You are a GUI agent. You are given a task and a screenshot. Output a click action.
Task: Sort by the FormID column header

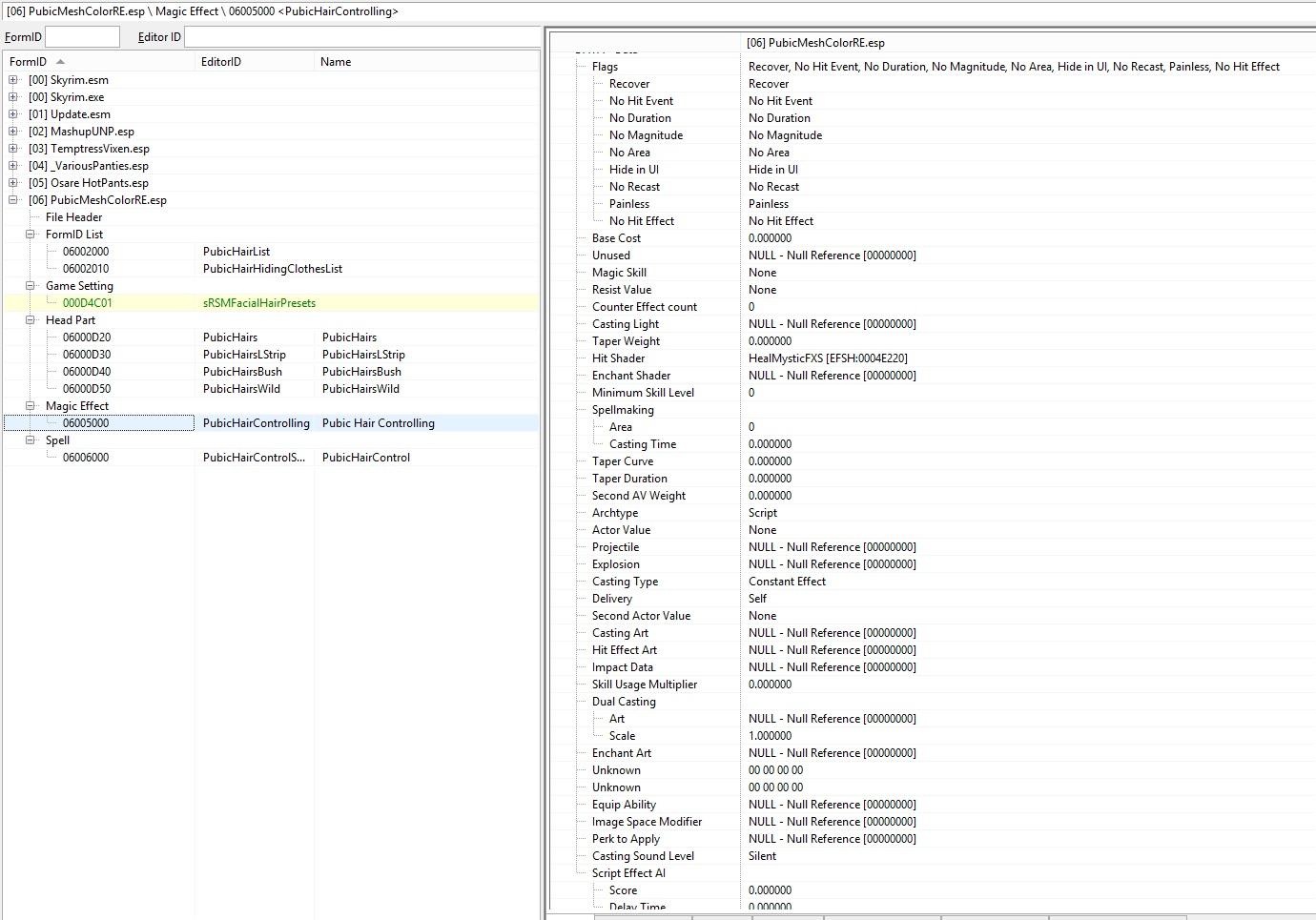[99, 62]
